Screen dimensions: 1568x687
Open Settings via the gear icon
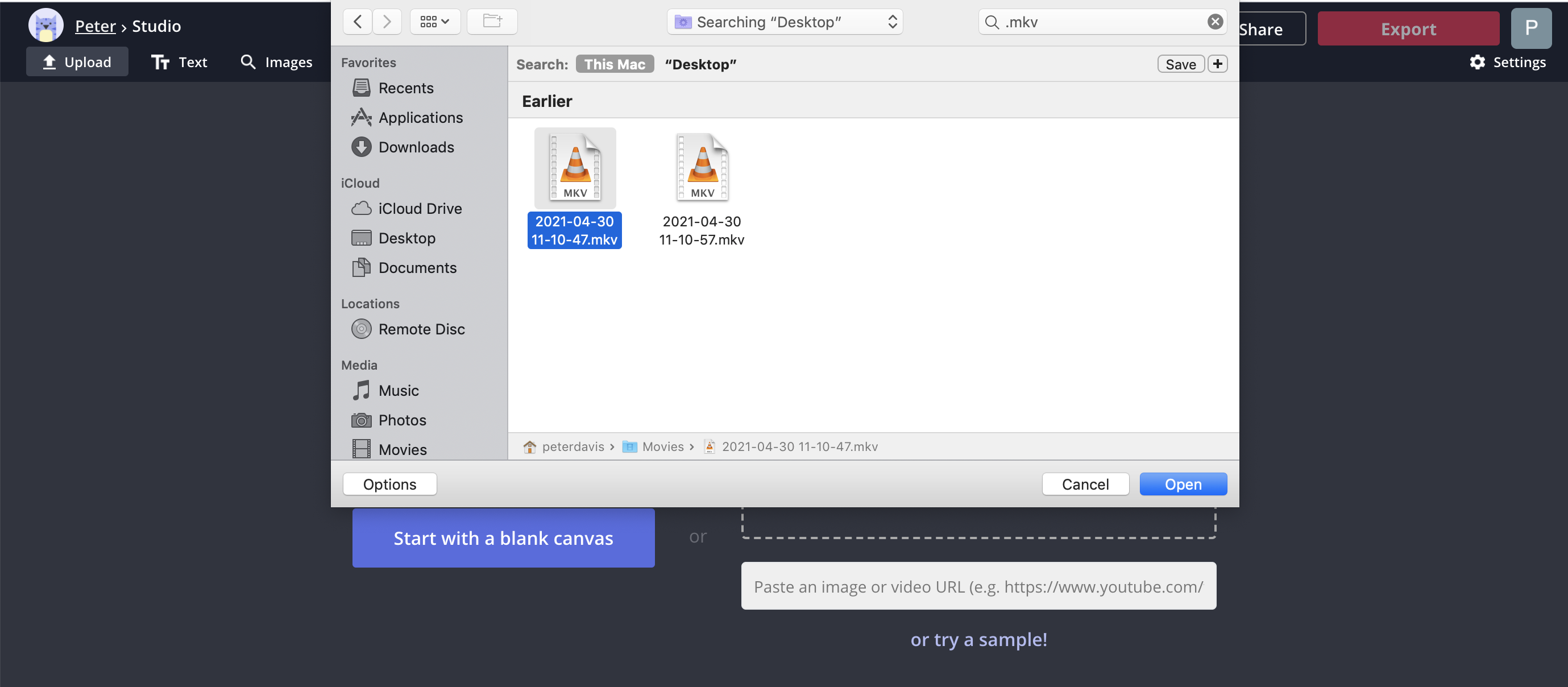click(x=1477, y=62)
